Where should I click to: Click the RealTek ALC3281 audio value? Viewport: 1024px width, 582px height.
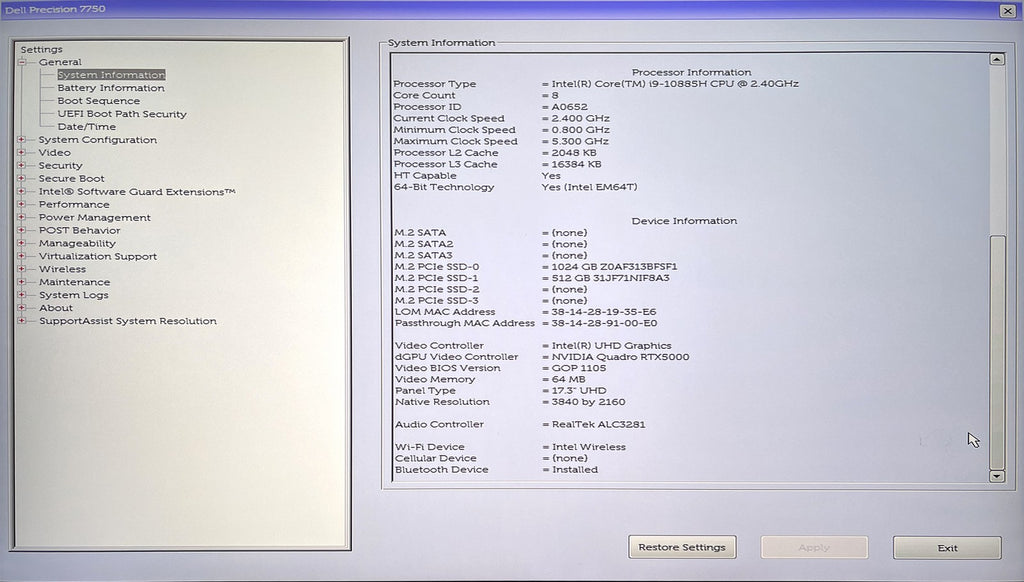598,424
